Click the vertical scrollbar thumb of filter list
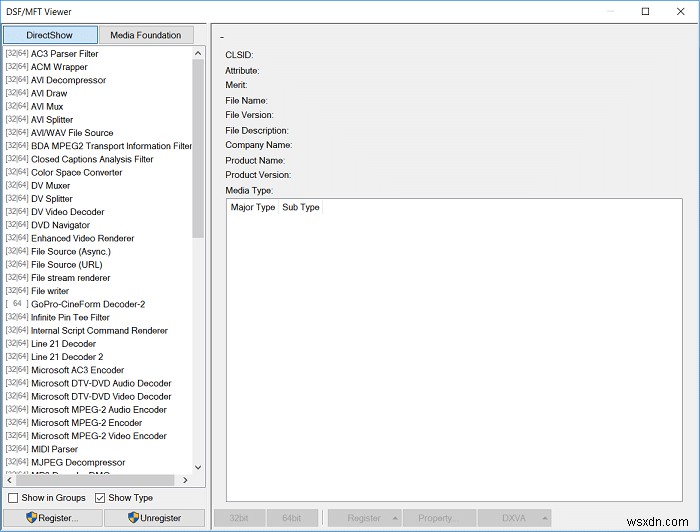The image size is (700, 532). (x=198, y=148)
